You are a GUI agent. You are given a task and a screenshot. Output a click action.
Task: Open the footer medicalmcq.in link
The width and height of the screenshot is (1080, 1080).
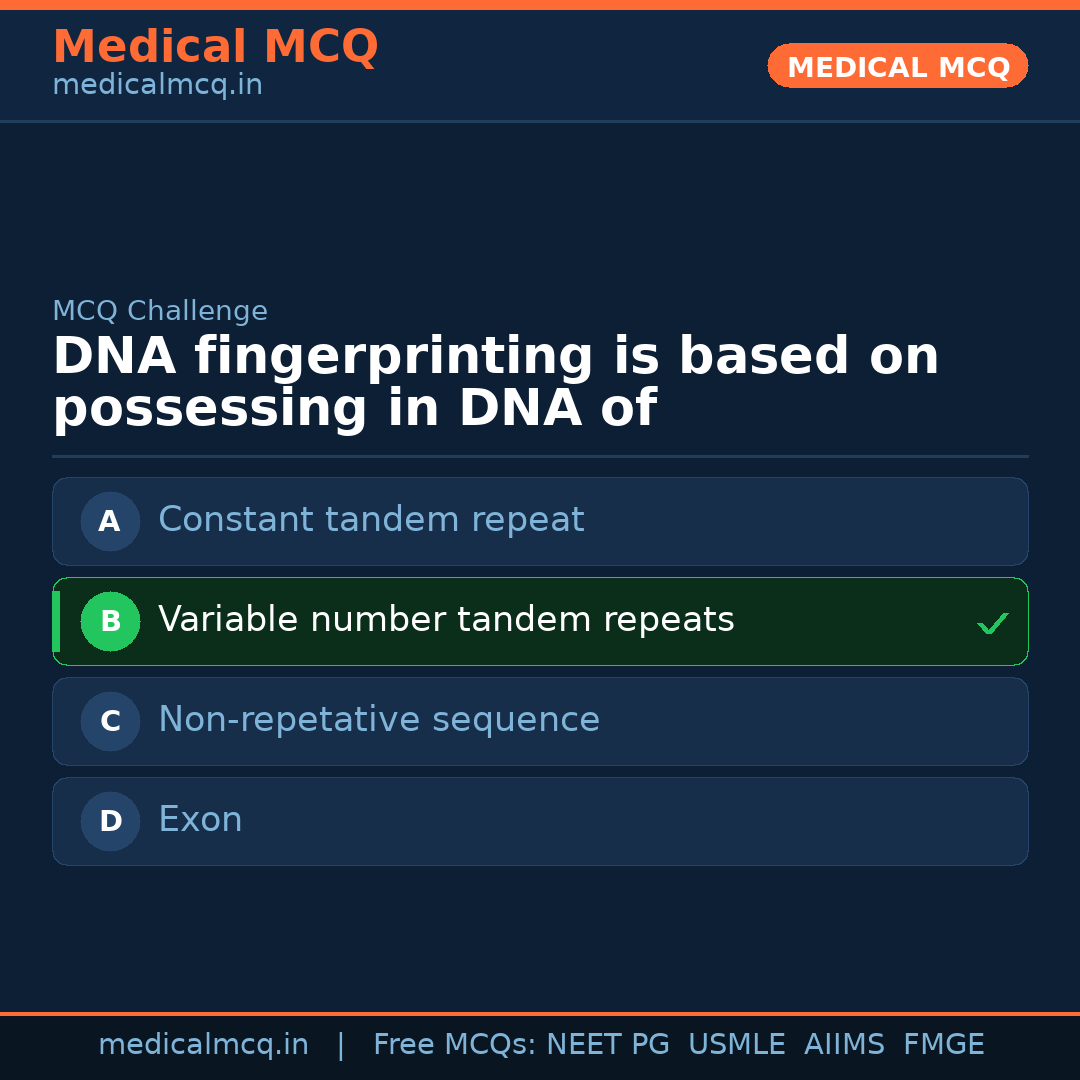203,1045
